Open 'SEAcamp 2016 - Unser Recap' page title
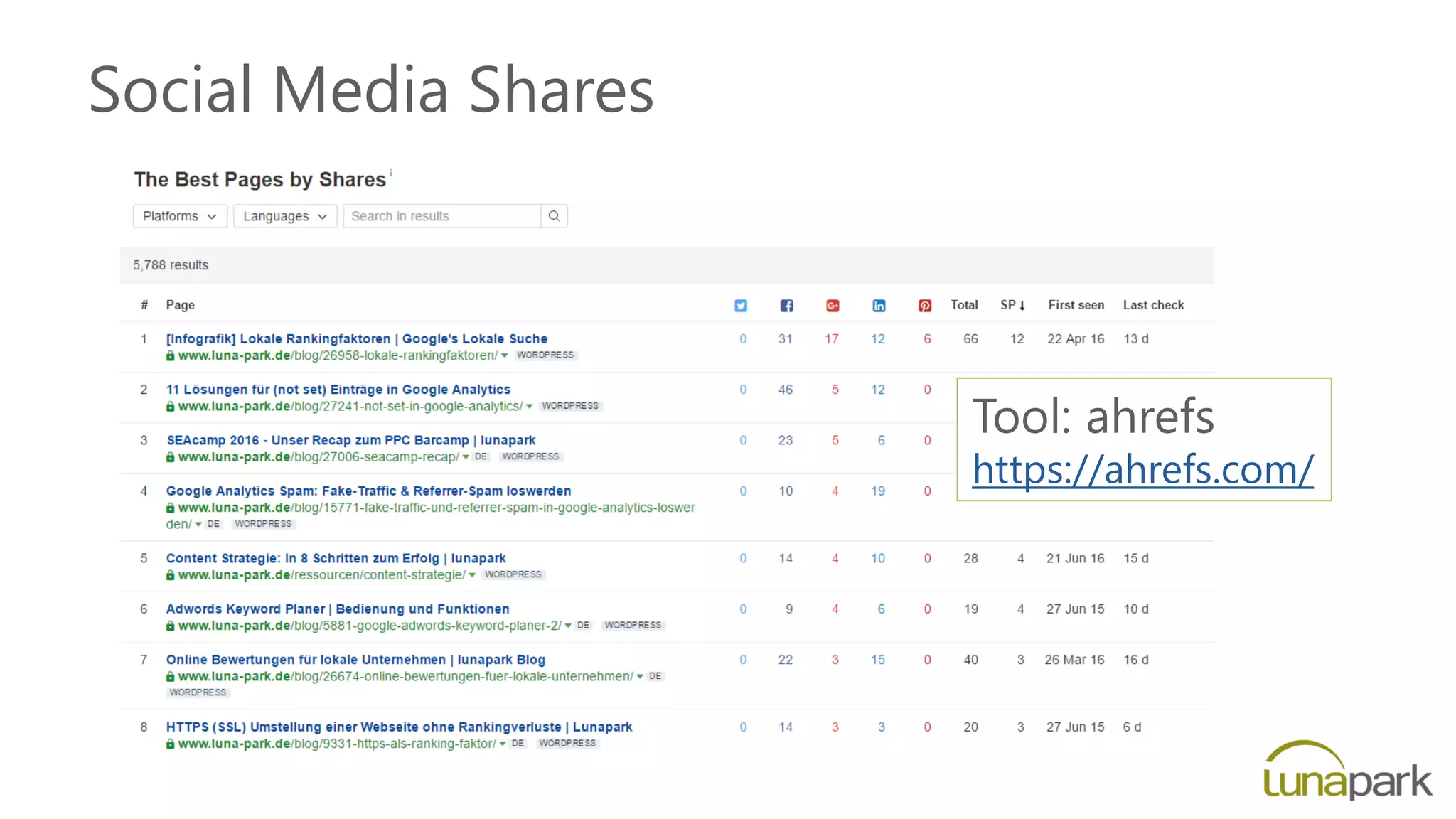Screen dimensions: 1456x819 351,441
